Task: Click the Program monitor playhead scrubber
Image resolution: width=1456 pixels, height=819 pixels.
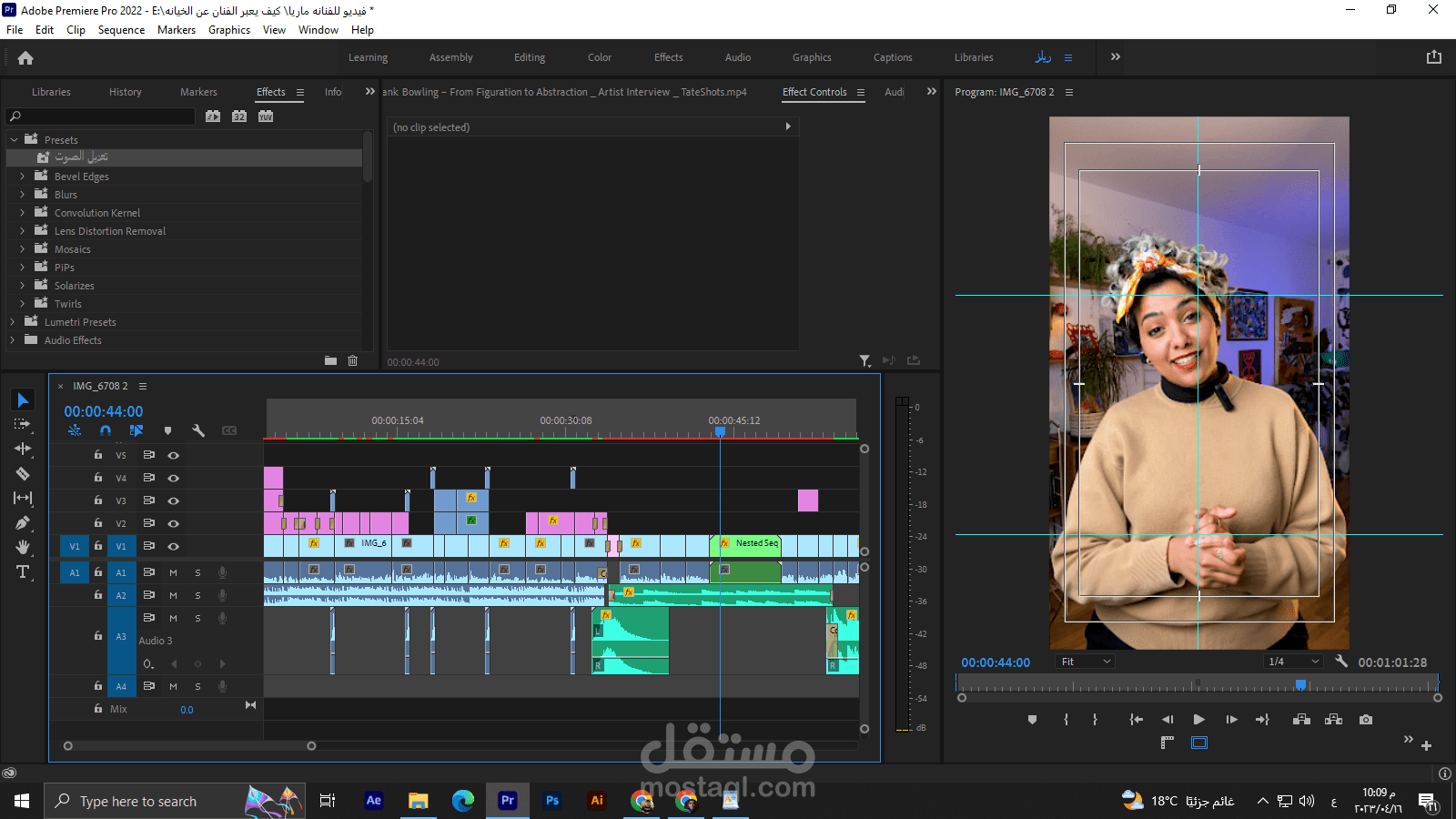Action: point(1301,685)
